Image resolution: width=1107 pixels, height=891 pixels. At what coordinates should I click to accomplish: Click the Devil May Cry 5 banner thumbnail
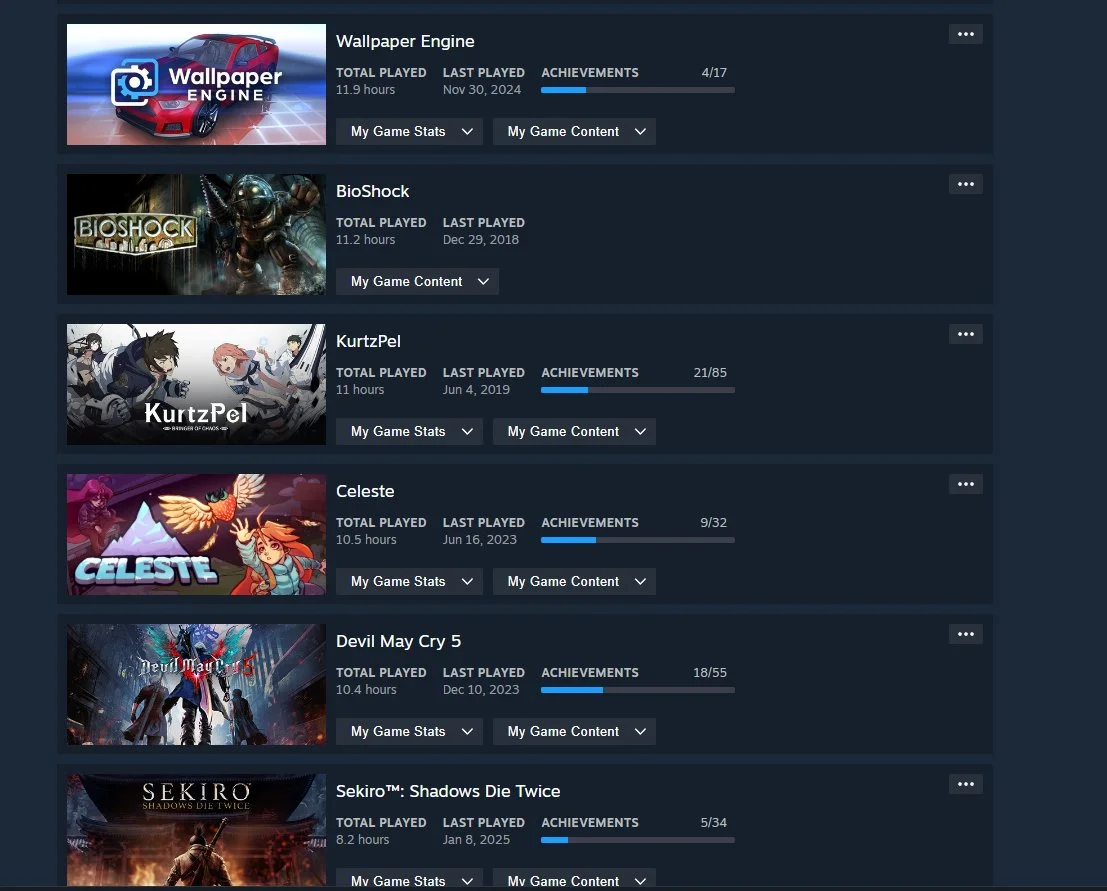click(x=196, y=684)
